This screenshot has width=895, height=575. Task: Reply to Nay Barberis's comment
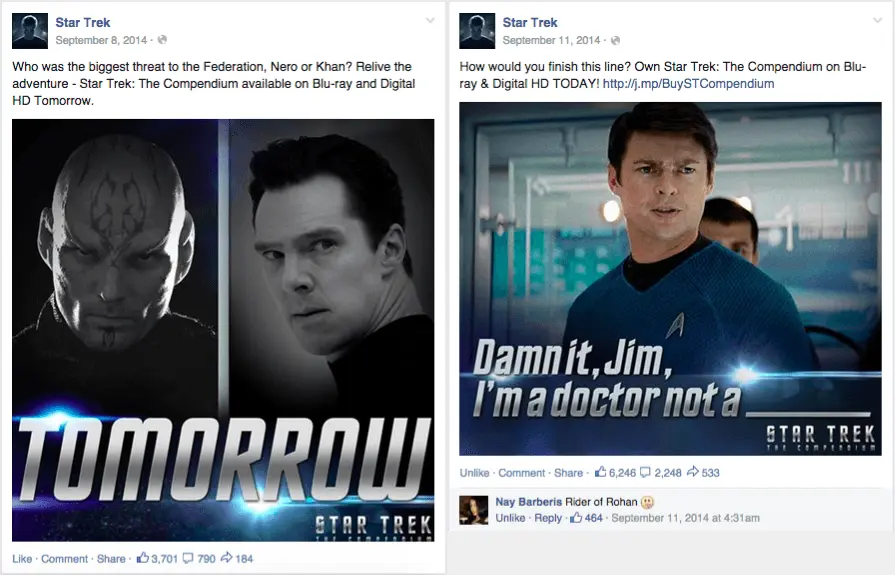tap(548, 518)
